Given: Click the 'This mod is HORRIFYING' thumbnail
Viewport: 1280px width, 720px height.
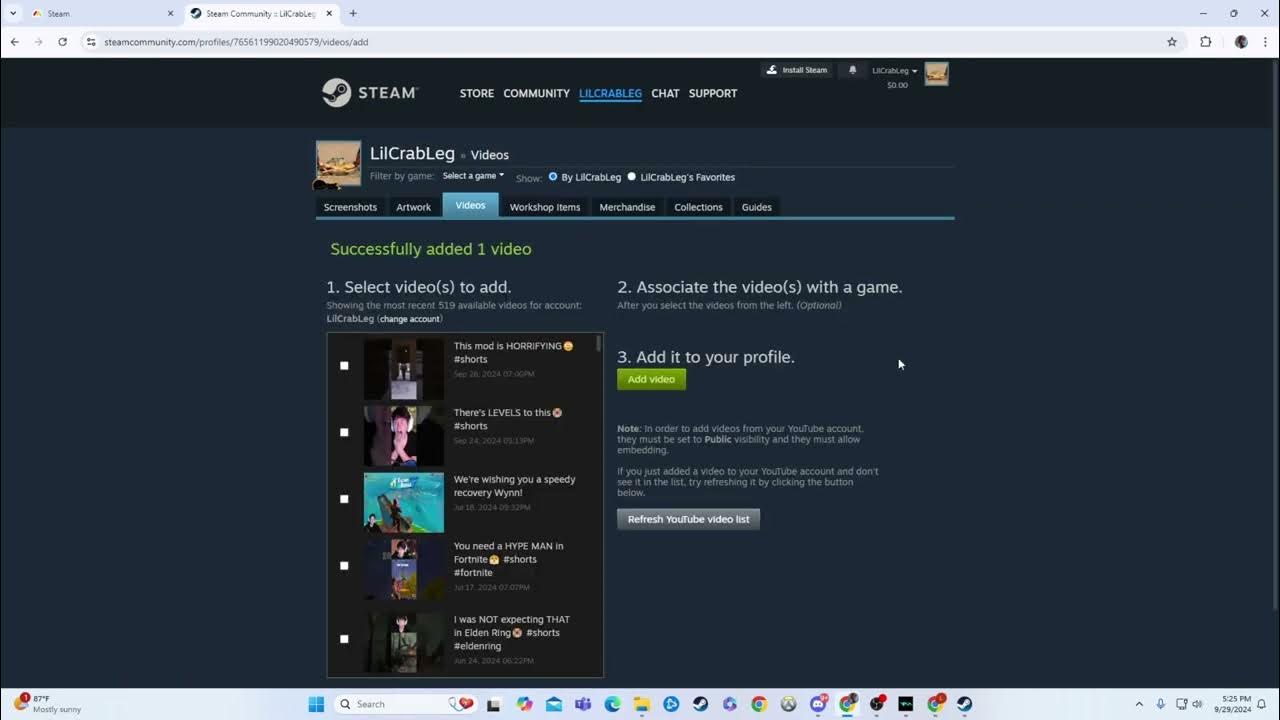Looking at the screenshot, I should 403,369.
